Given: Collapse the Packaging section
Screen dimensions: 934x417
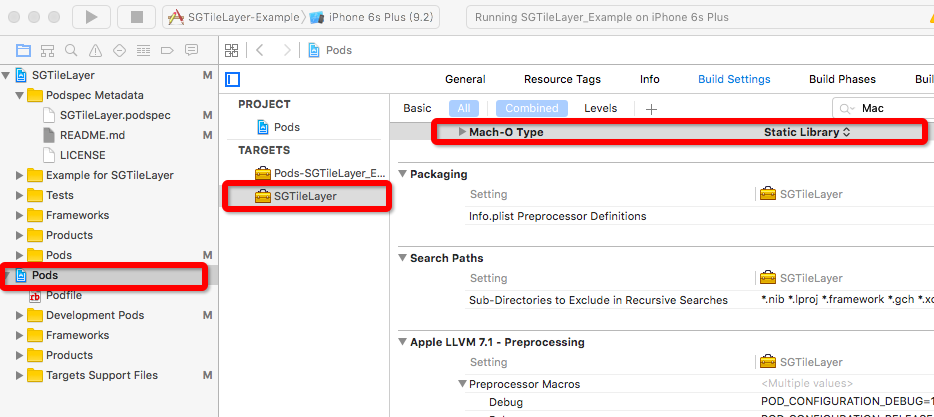Looking at the screenshot, I should tap(403, 174).
